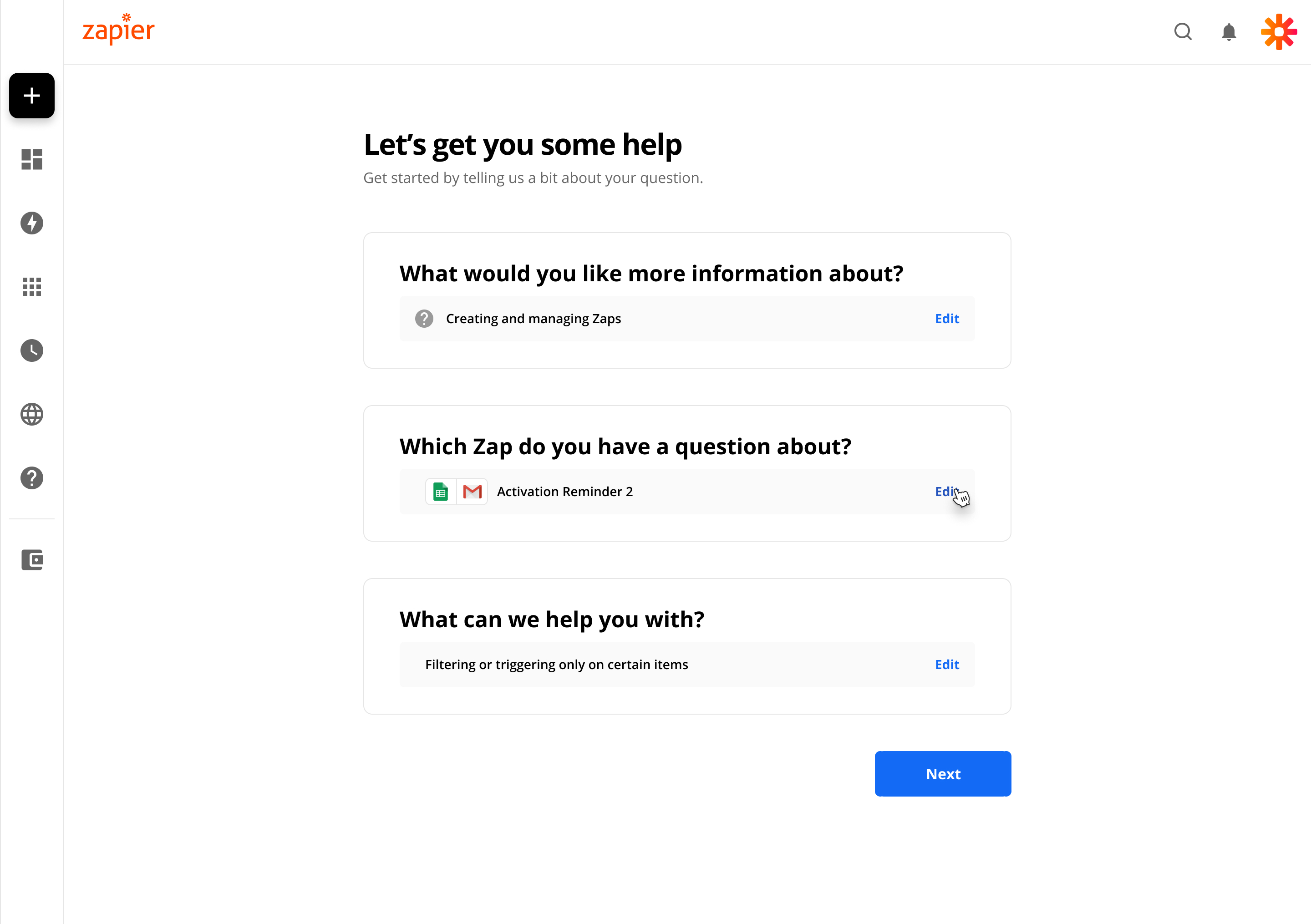The width and height of the screenshot is (1311, 924).
Task: View Zap History via the clock icon
Action: [x=31, y=350]
